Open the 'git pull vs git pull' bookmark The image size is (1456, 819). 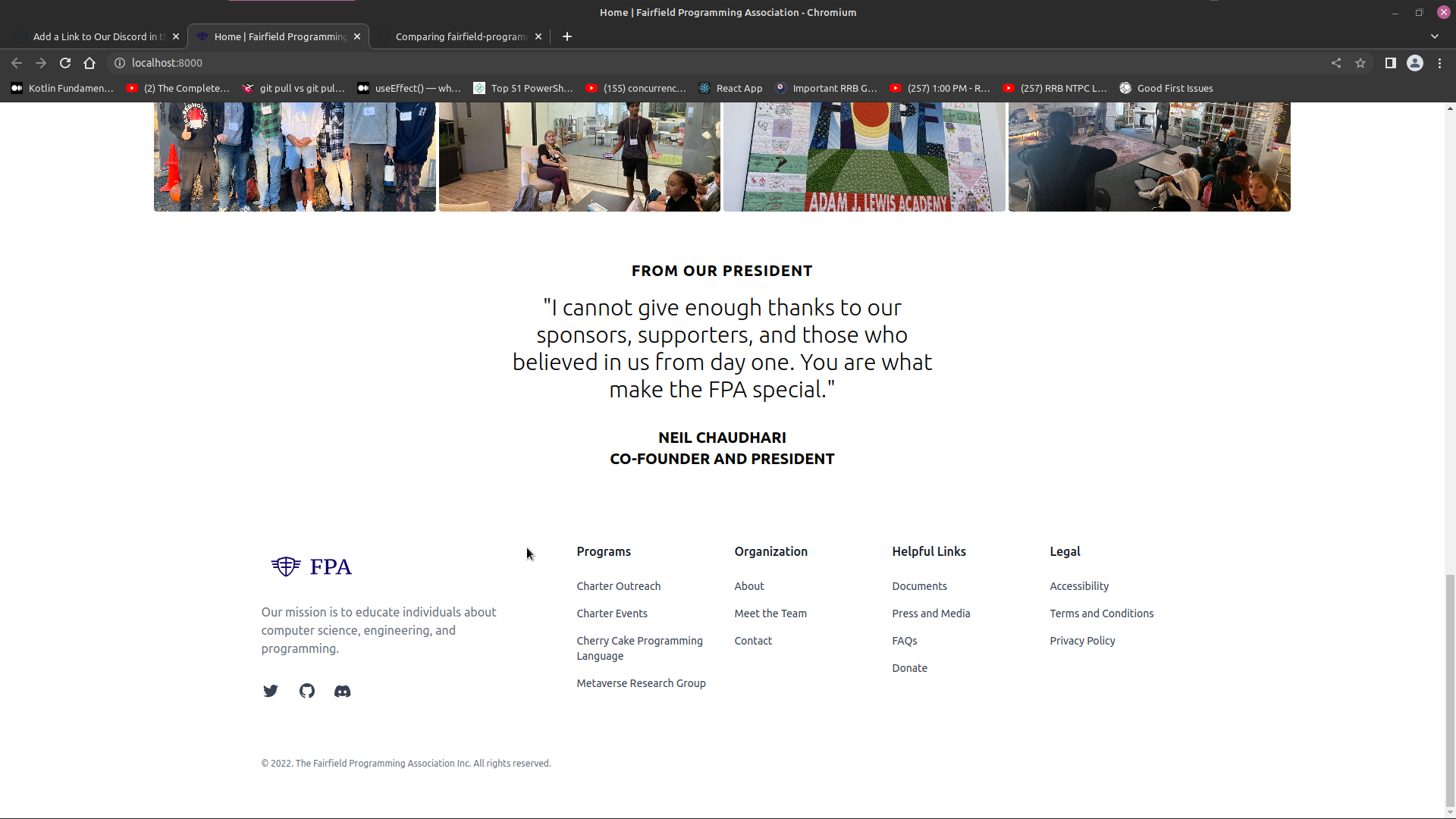pos(293,88)
